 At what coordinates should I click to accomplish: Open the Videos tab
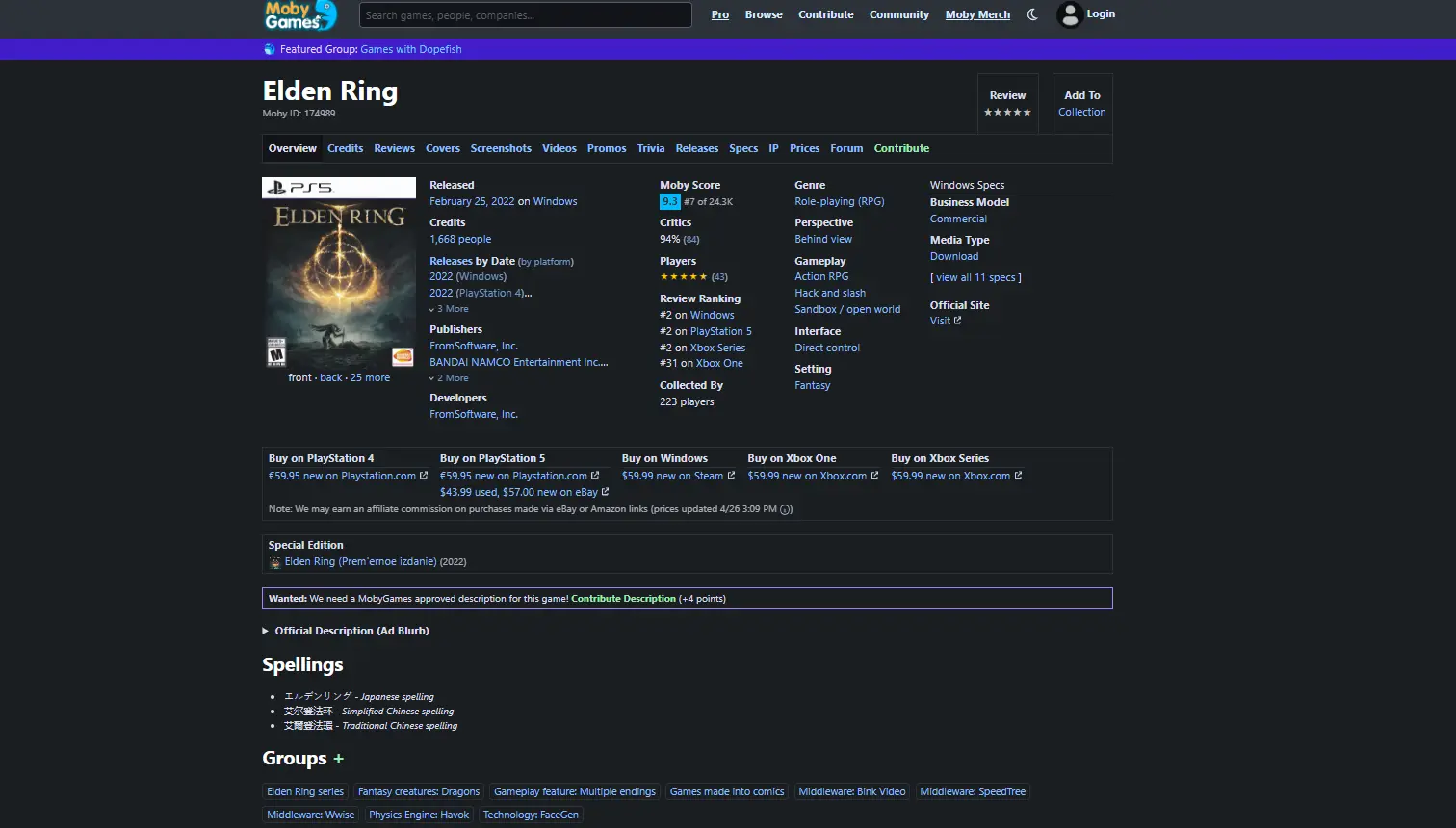coord(559,148)
